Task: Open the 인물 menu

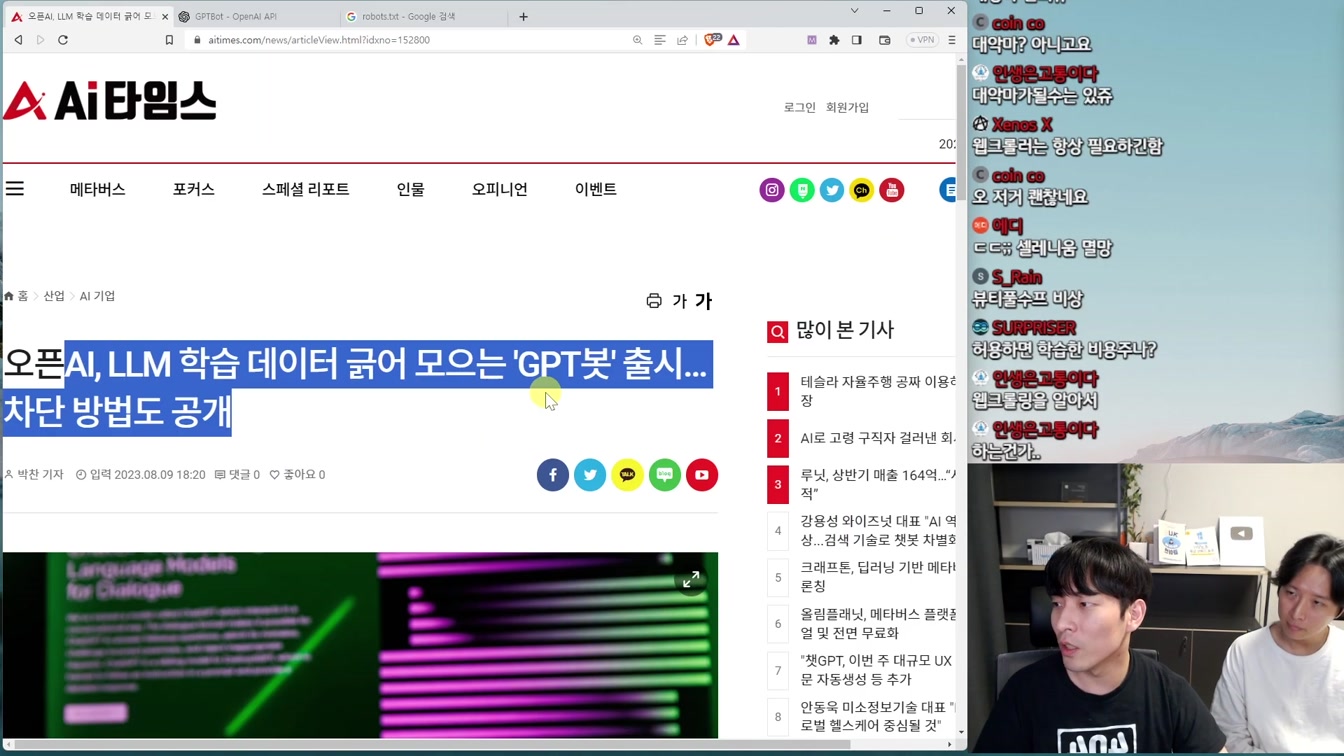Action: pos(410,189)
